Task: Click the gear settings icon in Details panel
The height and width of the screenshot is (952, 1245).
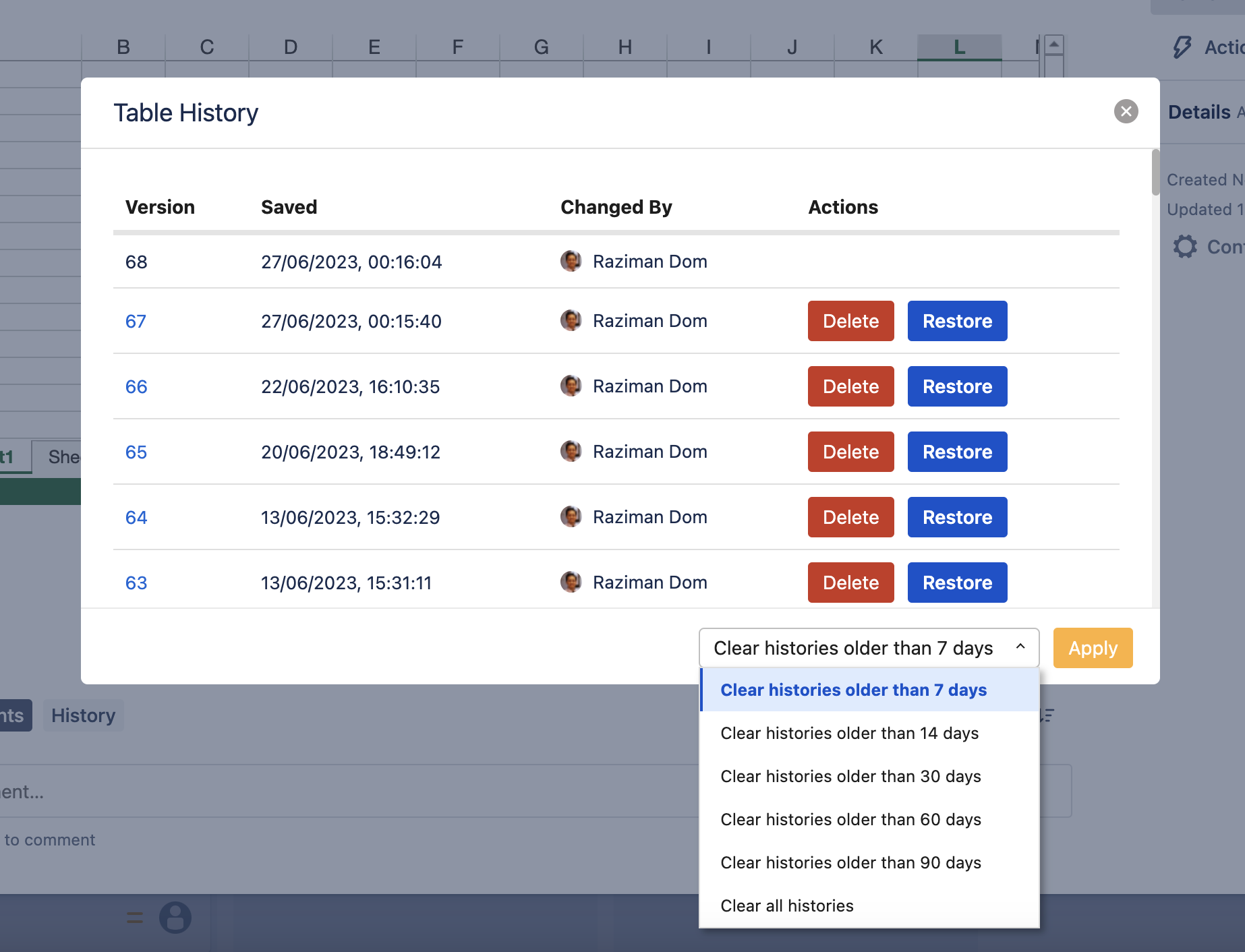Action: tap(1185, 247)
